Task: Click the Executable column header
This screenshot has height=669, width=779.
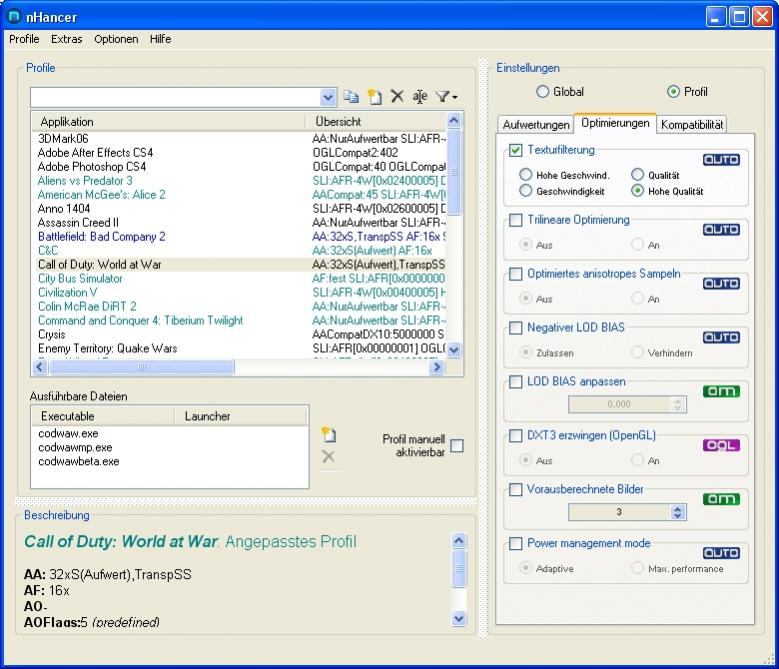Action: (103, 416)
